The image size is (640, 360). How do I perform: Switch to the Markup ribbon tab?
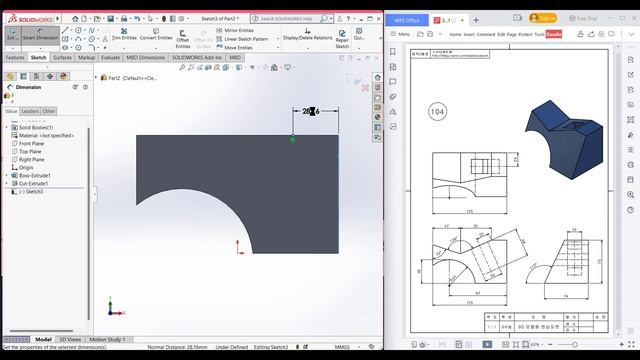coord(86,58)
